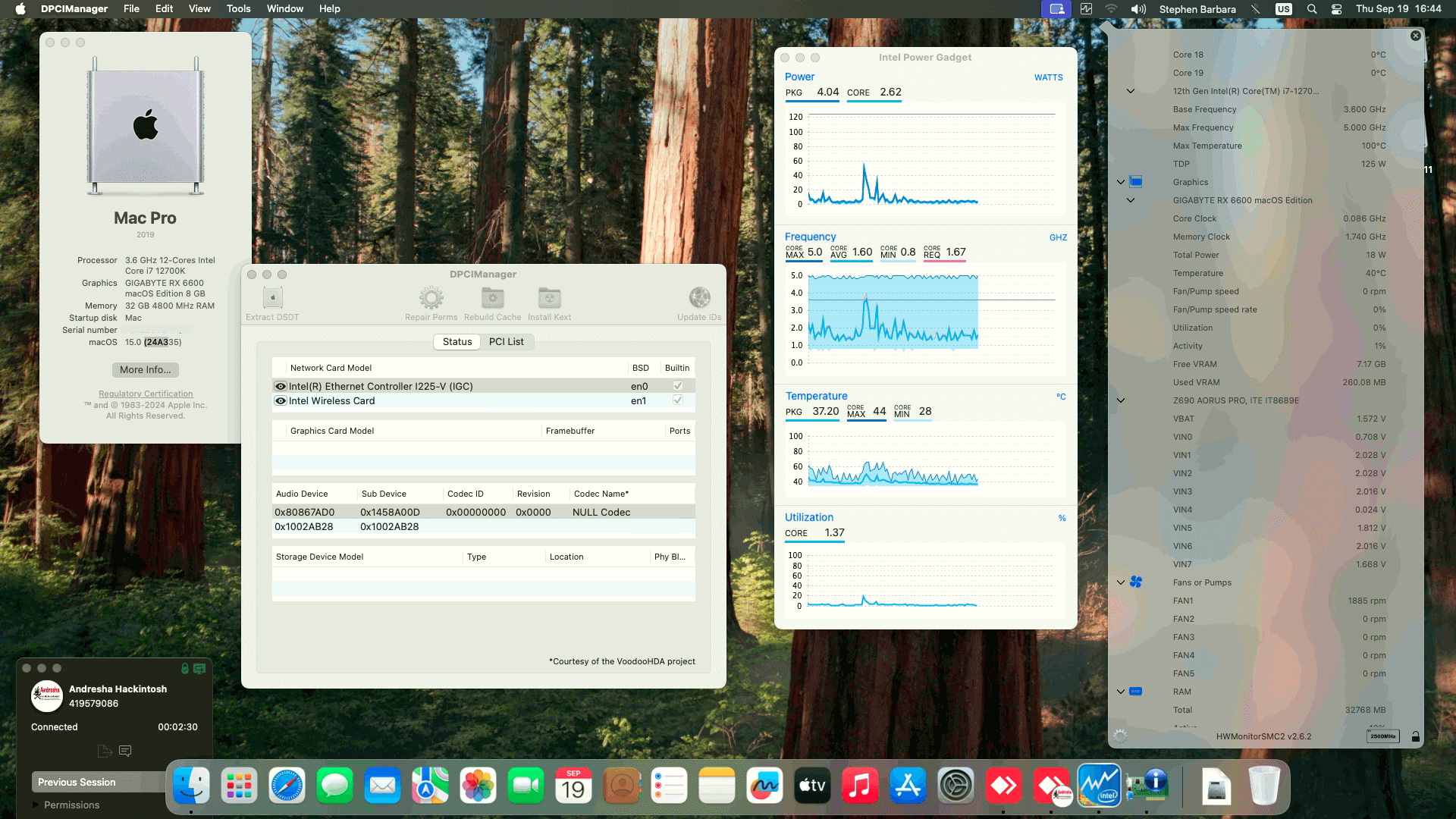The image size is (1456, 819).
Task: Collapse the Graphics section in HWMonitorSMC2
Action: (x=1121, y=182)
